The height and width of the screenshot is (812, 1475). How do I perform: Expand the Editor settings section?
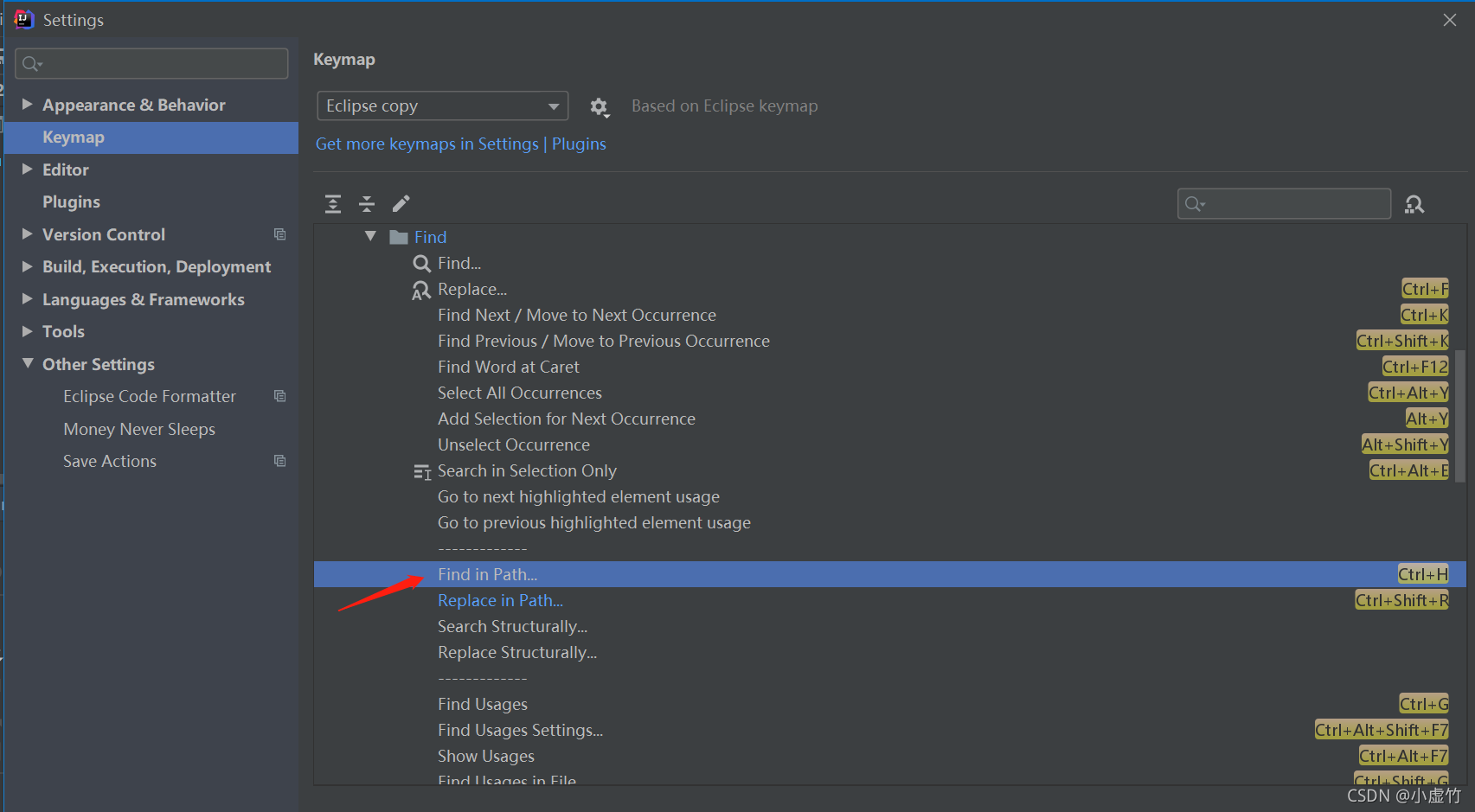[27, 169]
